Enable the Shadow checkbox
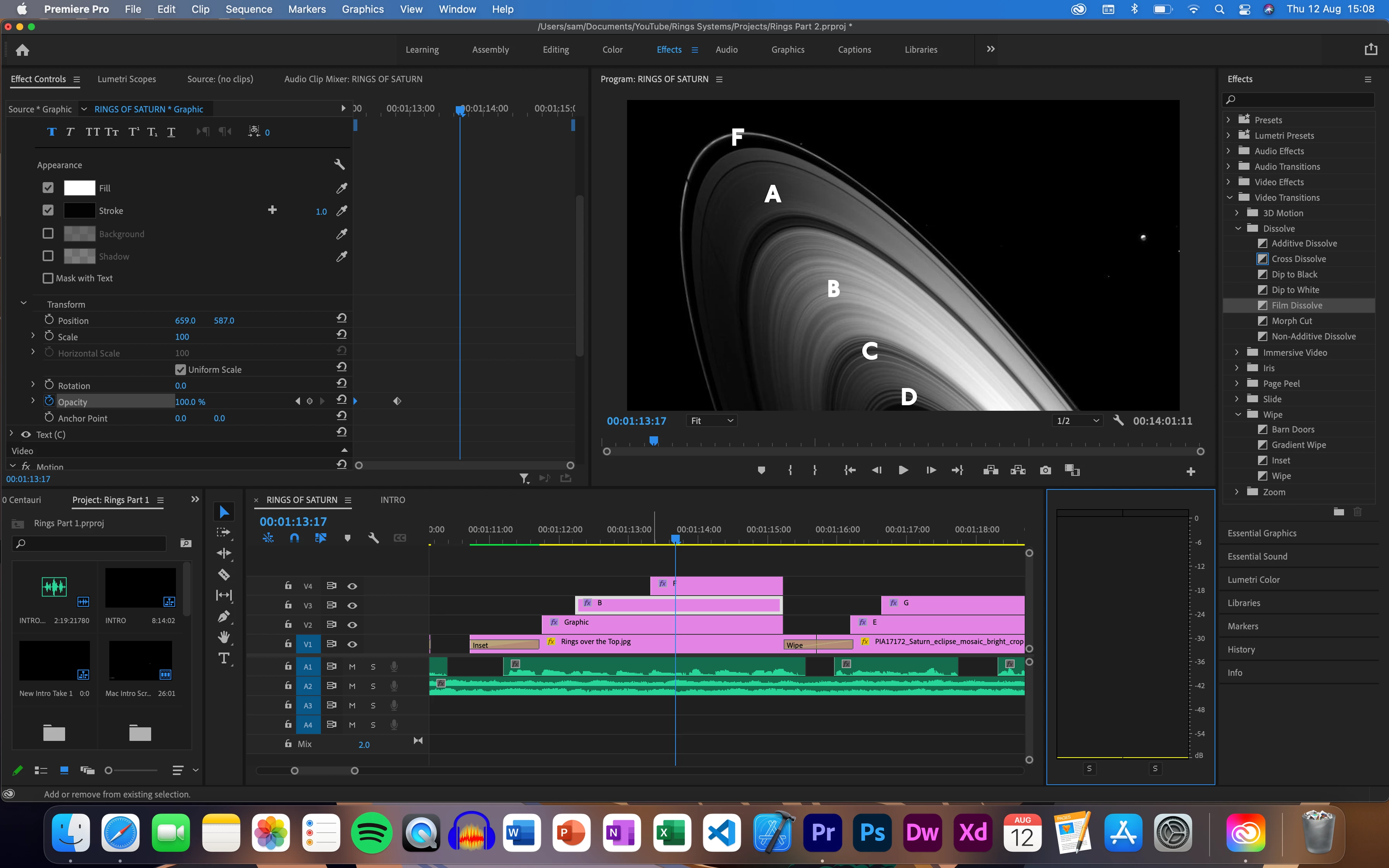Viewport: 1389px width, 868px height. (48, 256)
